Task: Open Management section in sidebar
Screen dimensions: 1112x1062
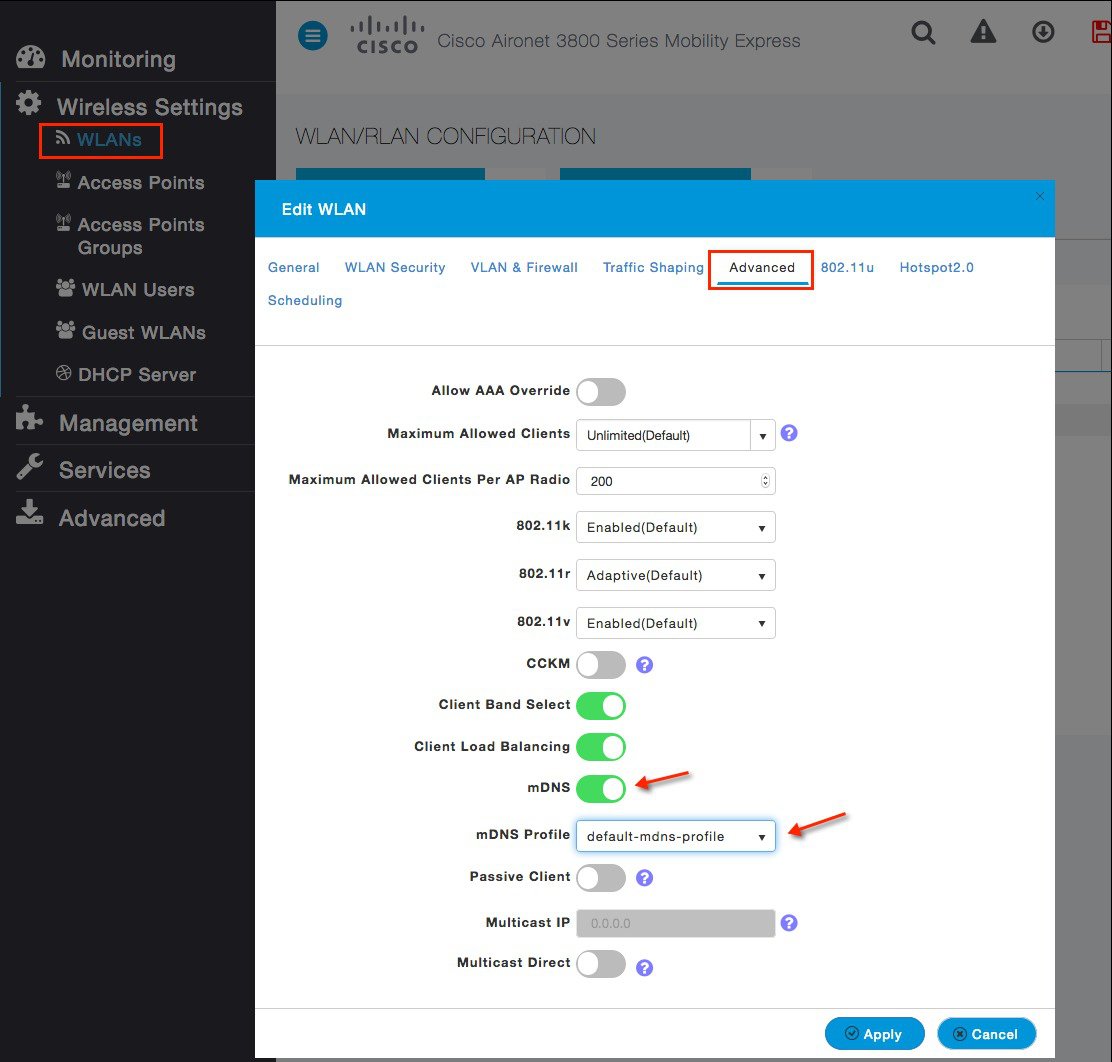Action: point(106,422)
